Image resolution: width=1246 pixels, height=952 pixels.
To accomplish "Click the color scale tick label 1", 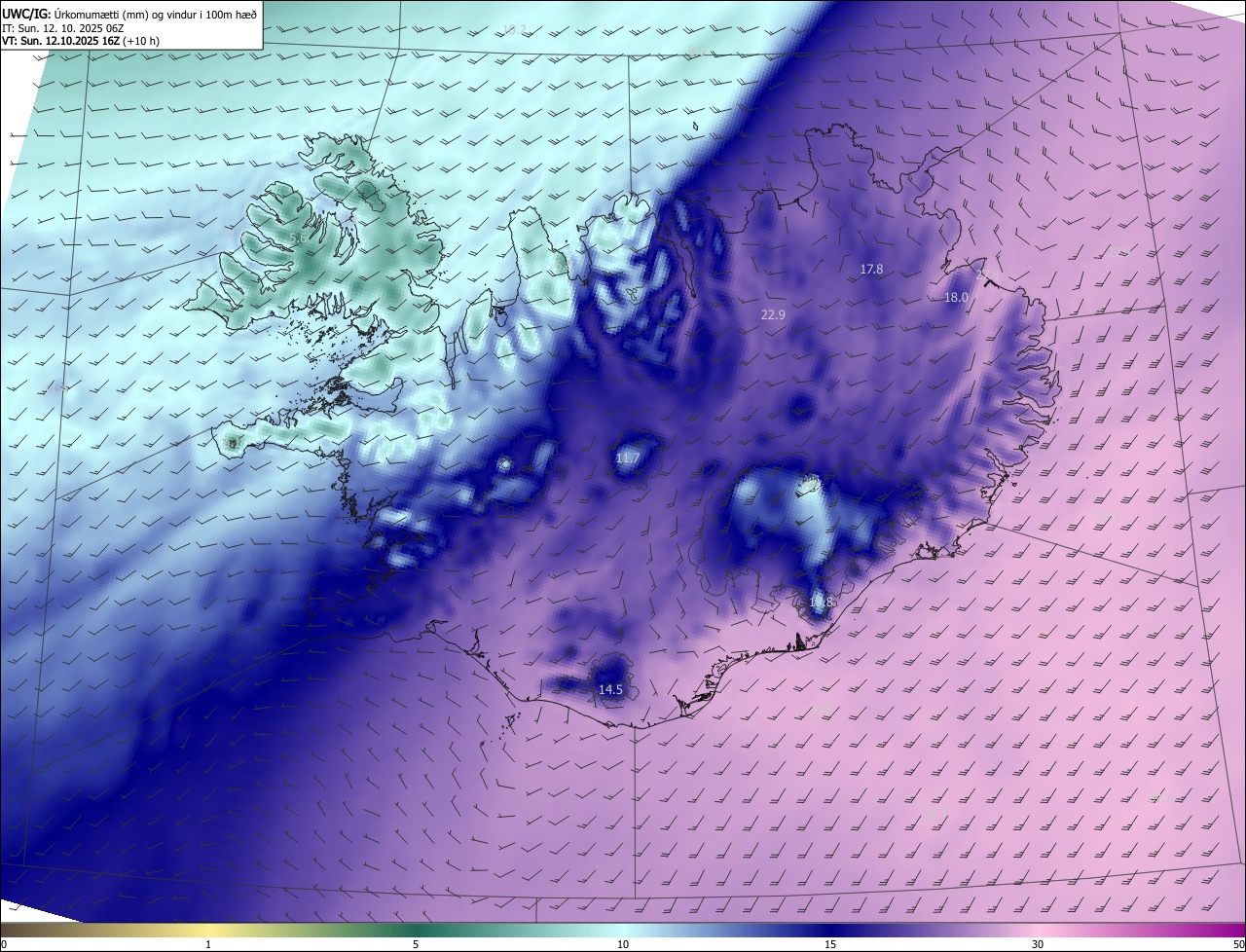I will 208,945.
